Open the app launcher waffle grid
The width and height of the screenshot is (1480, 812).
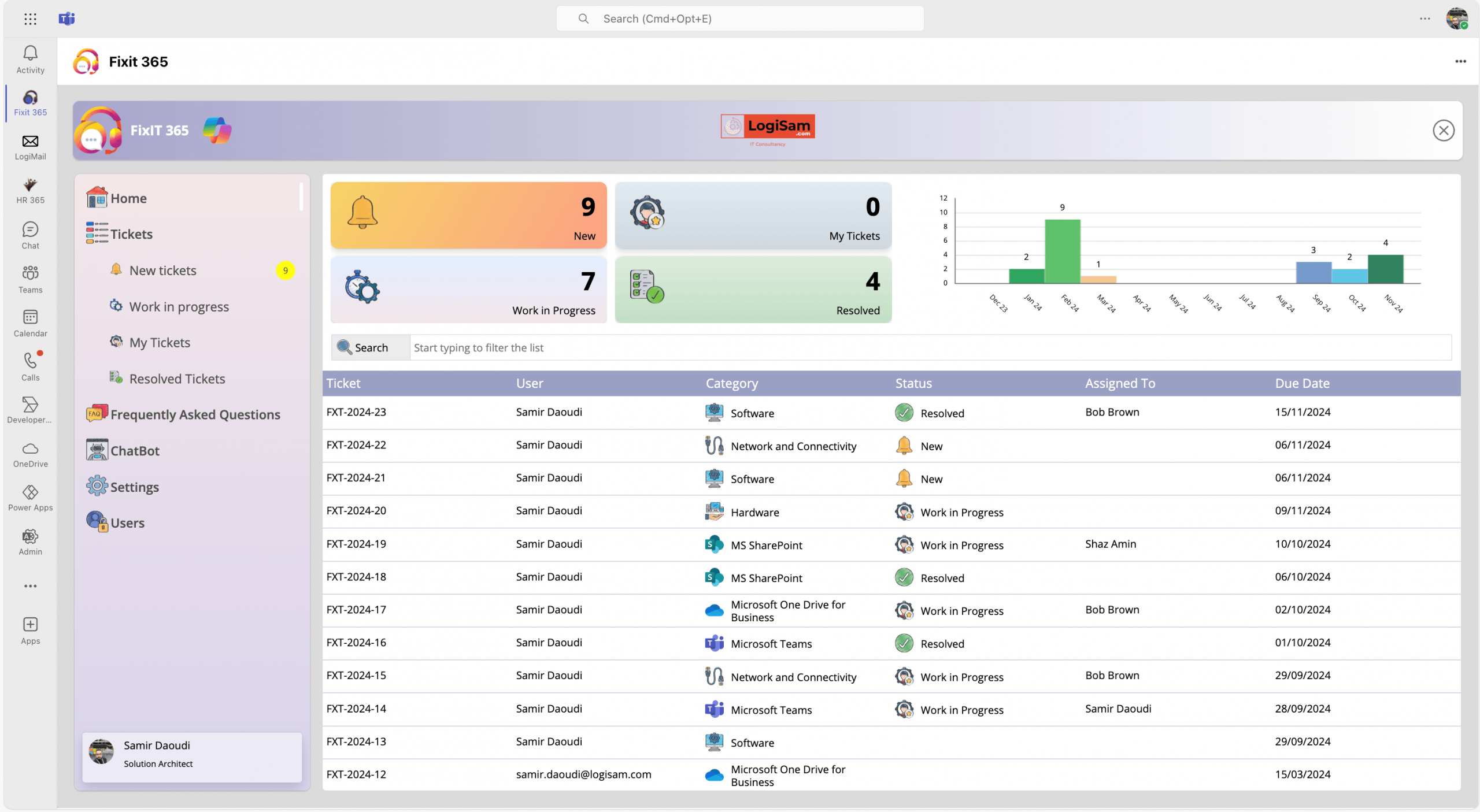[30, 19]
